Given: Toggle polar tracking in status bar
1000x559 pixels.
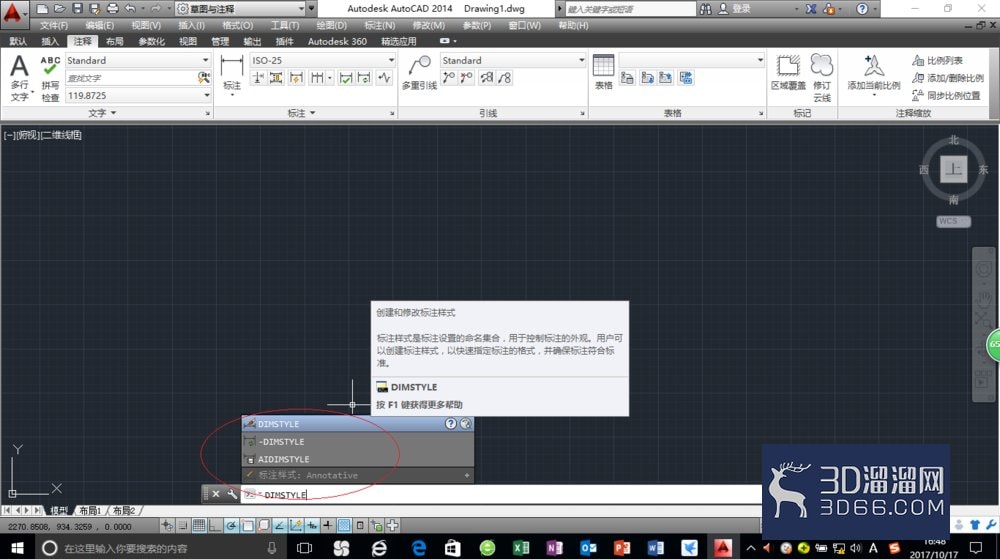Looking at the screenshot, I should 231,526.
